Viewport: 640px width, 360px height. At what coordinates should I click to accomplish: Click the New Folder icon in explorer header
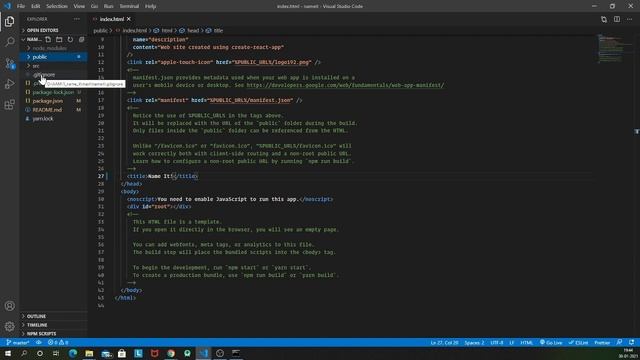[59, 39]
